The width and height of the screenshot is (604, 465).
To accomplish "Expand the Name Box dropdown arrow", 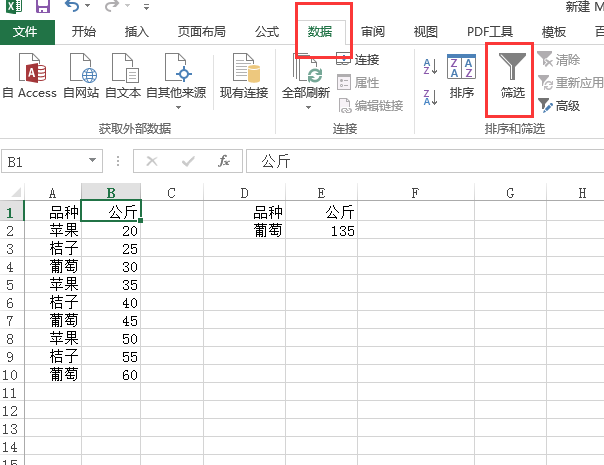I will (92, 160).
